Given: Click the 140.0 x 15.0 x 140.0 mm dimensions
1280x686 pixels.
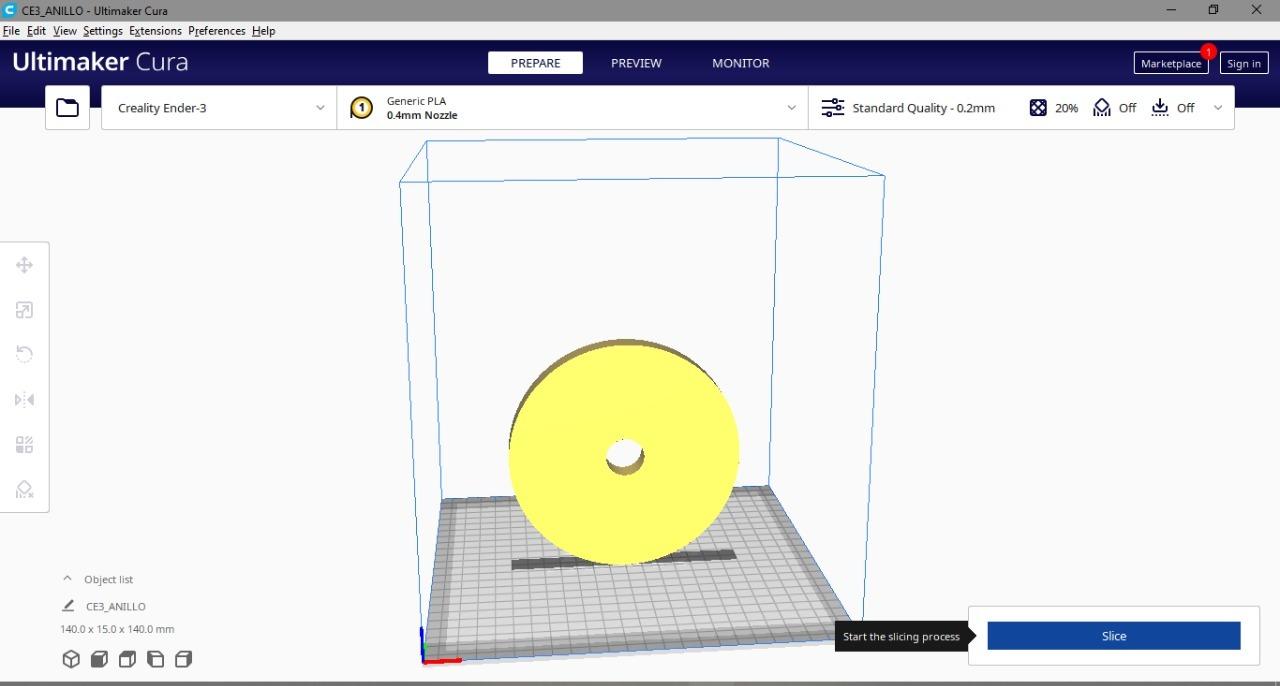Looking at the screenshot, I should 117,629.
